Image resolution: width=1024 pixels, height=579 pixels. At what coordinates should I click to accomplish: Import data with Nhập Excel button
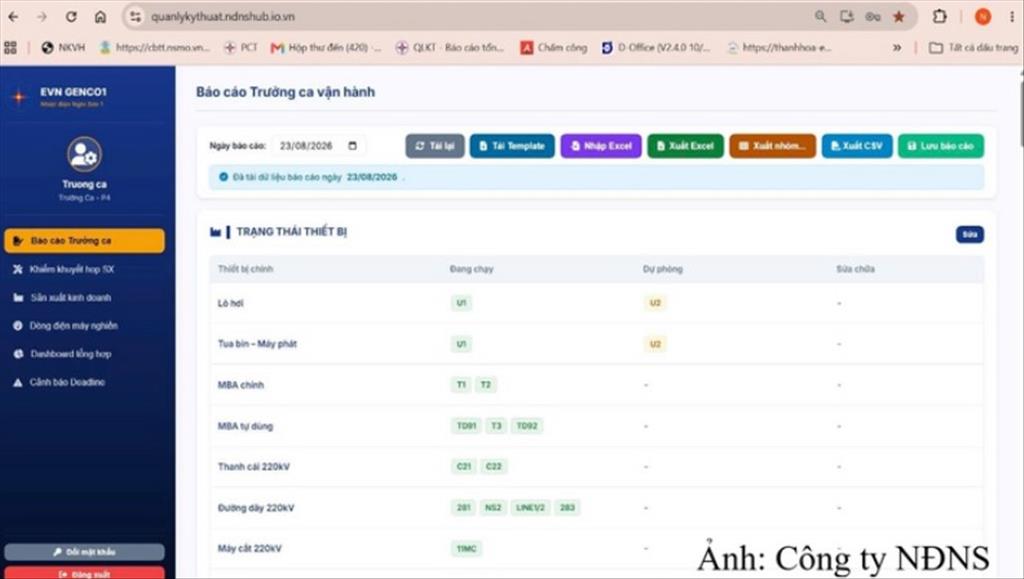tap(601, 146)
